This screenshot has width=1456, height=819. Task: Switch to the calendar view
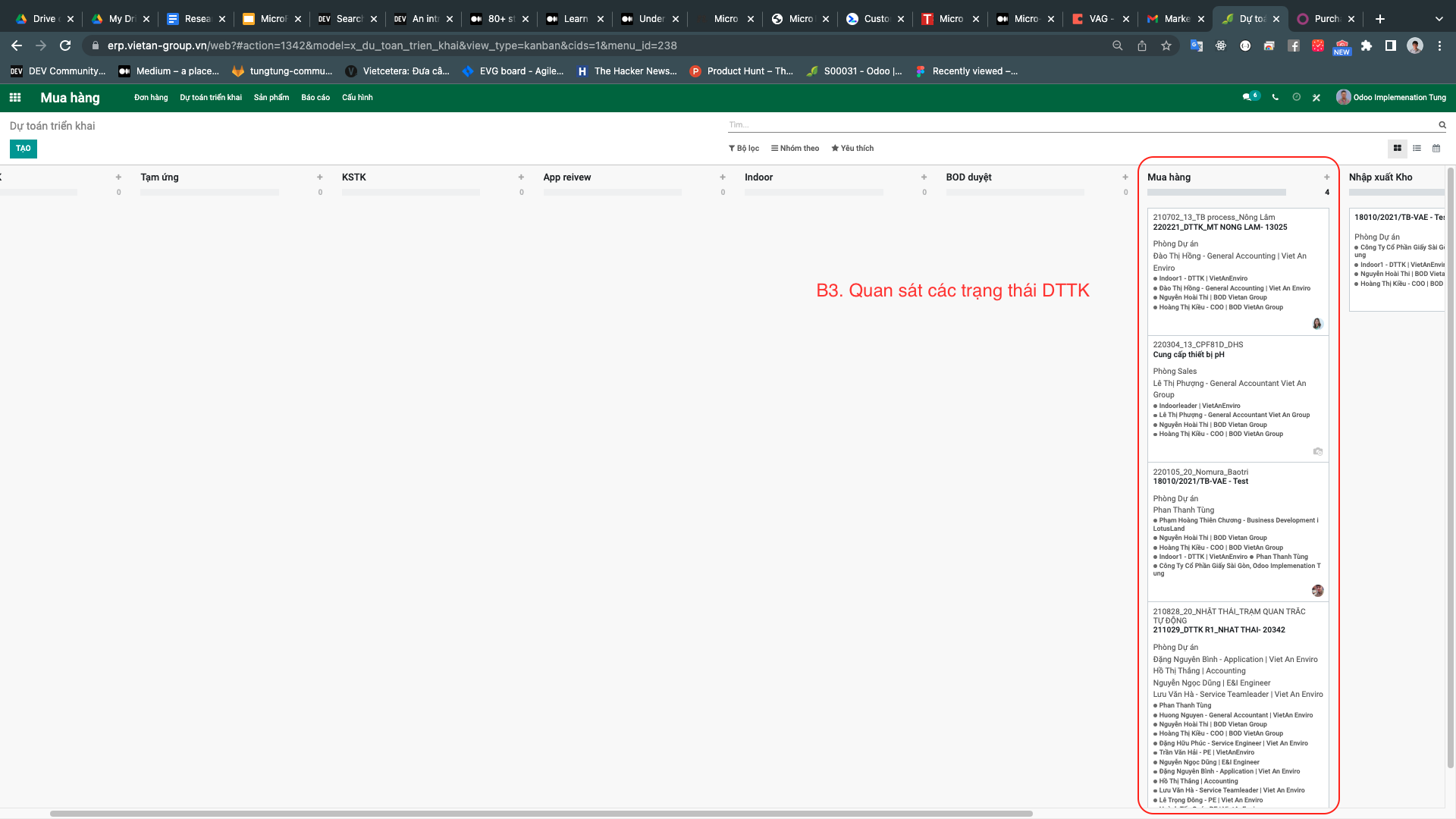pyautogui.click(x=1436, y=149)
